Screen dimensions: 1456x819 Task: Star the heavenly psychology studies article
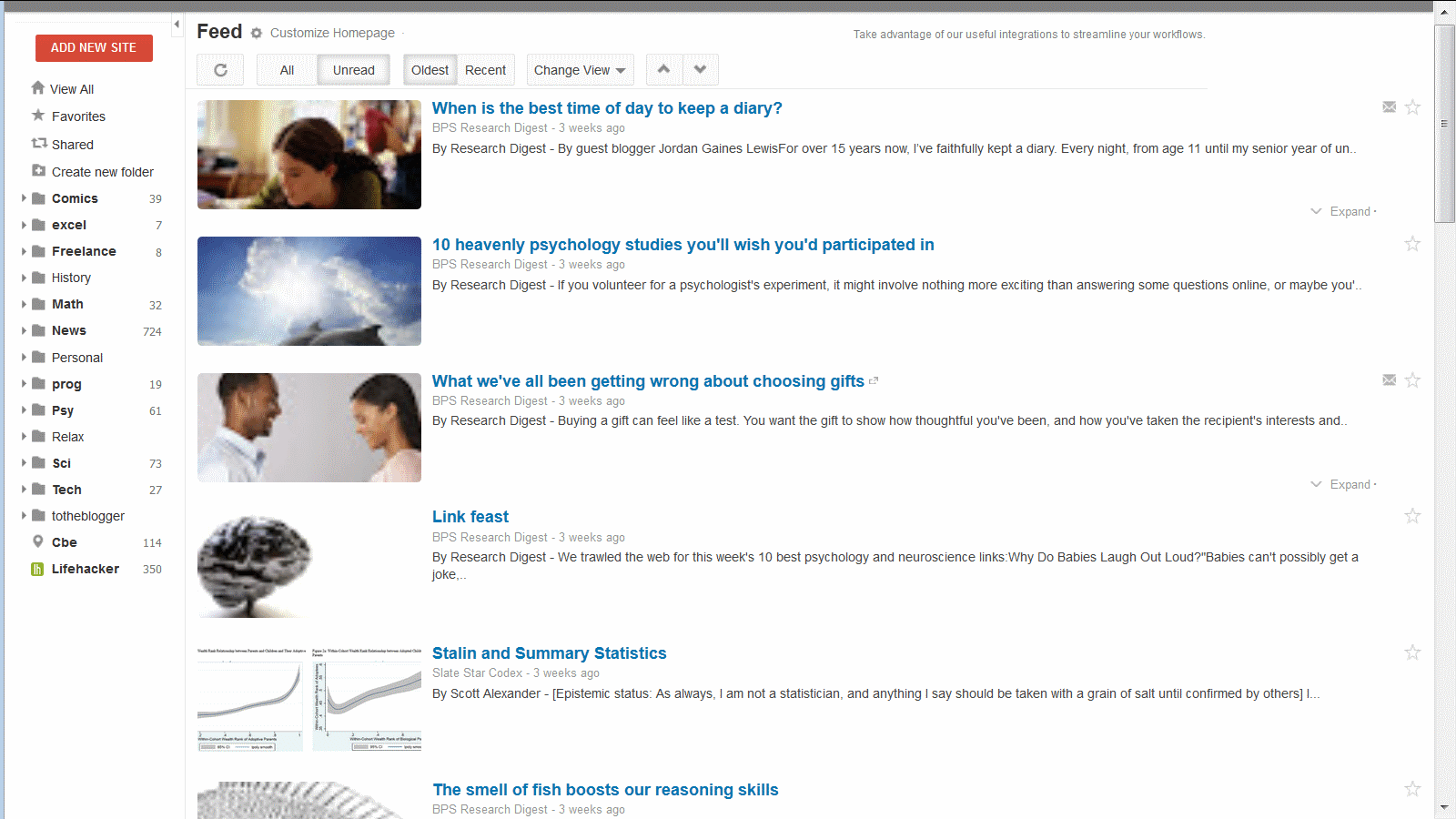point(1412,244)
